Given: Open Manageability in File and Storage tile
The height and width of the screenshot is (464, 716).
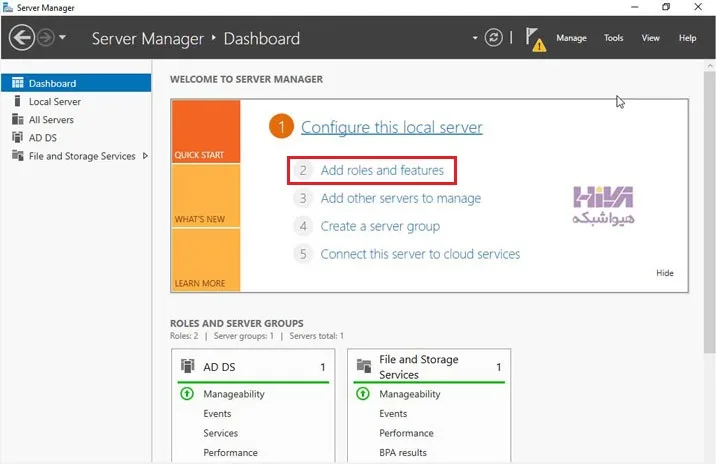Looking at the screenshot, I should click(410, 394).
